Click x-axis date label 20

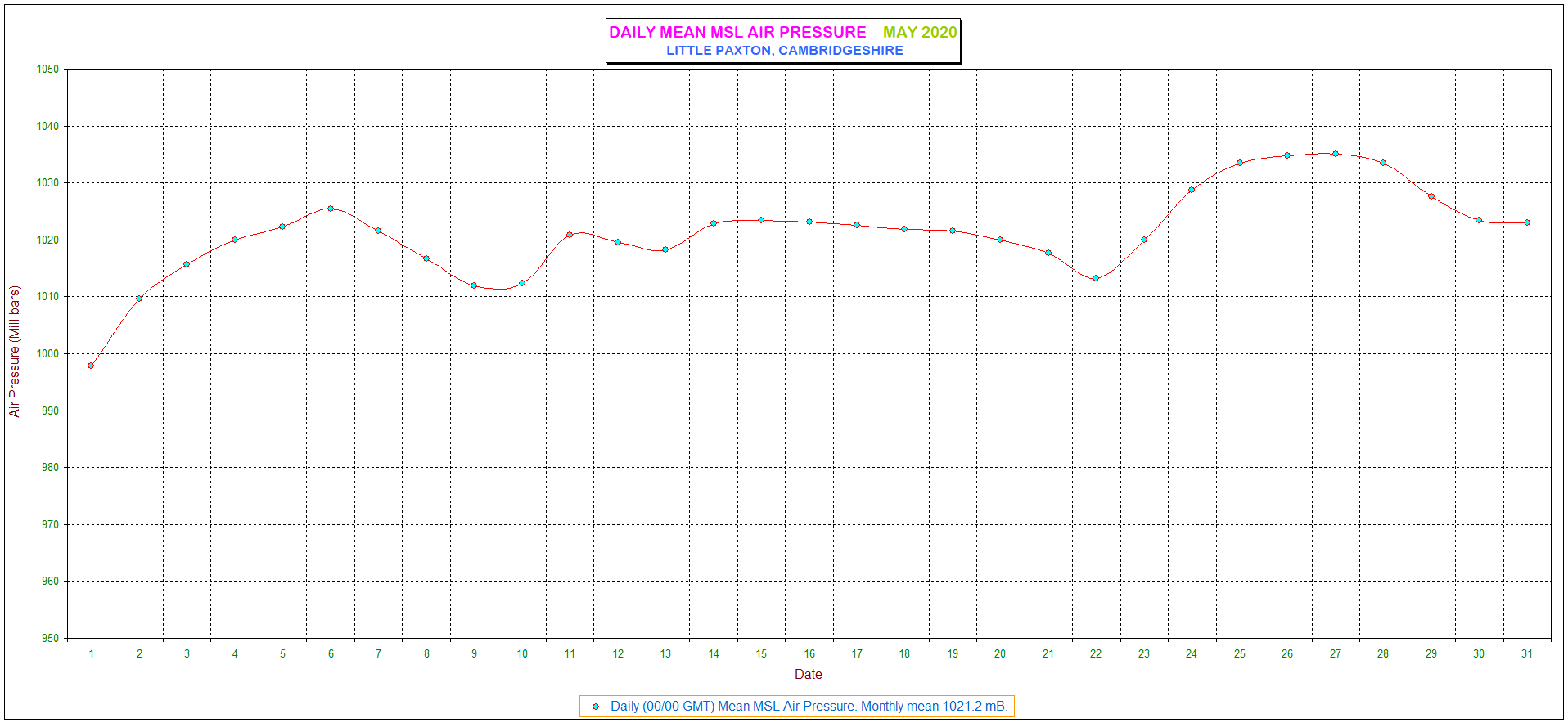click(1000, 653)
